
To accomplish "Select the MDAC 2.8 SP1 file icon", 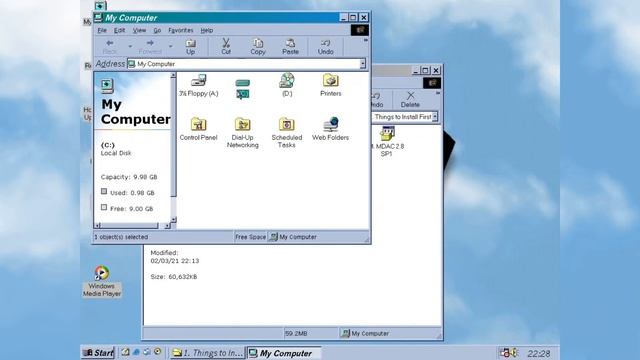I will (387, 141).
